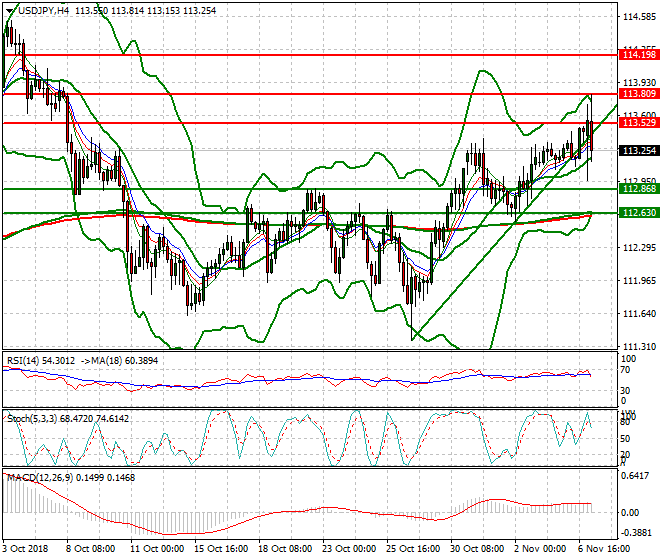Screen dimensions: 660x560
Task: Select the green 112.868 support level label
Action: [639, 189]
